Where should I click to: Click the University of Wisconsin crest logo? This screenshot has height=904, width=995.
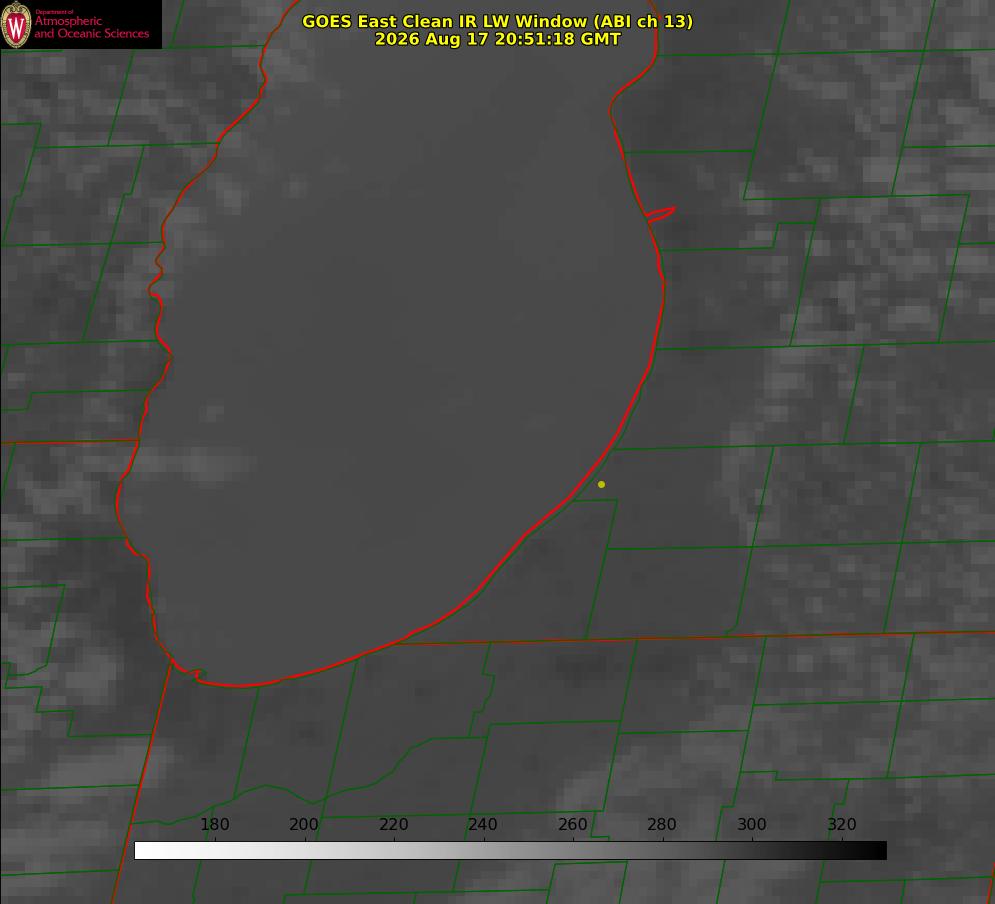16,24
